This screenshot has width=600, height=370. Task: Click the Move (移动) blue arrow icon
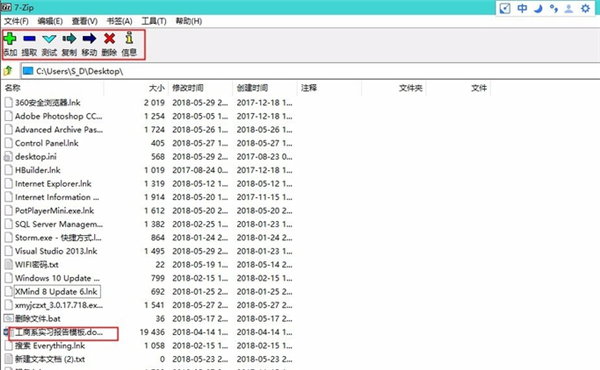point(90,38)
